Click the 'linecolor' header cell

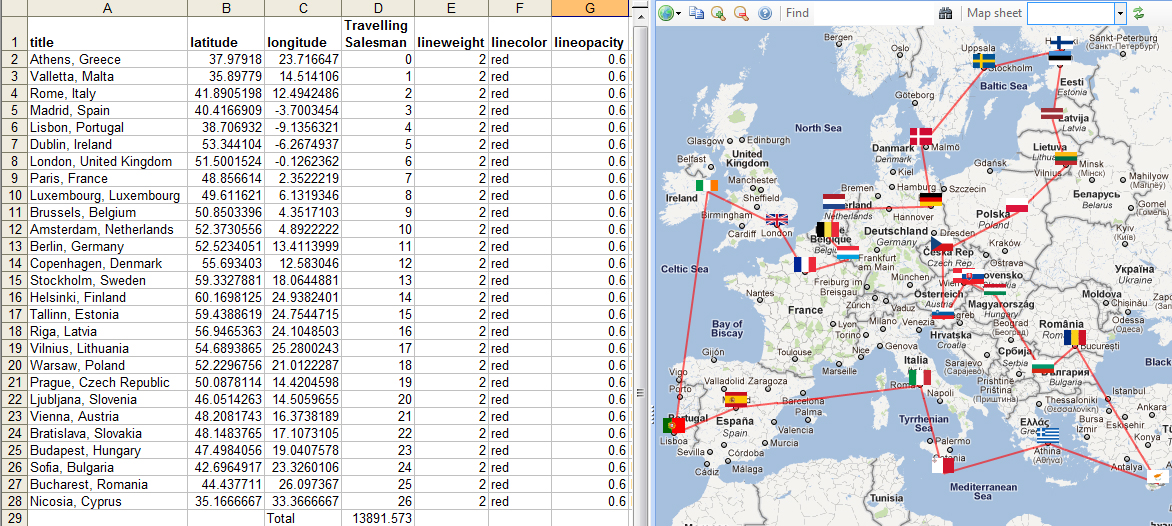coord(519,34)
